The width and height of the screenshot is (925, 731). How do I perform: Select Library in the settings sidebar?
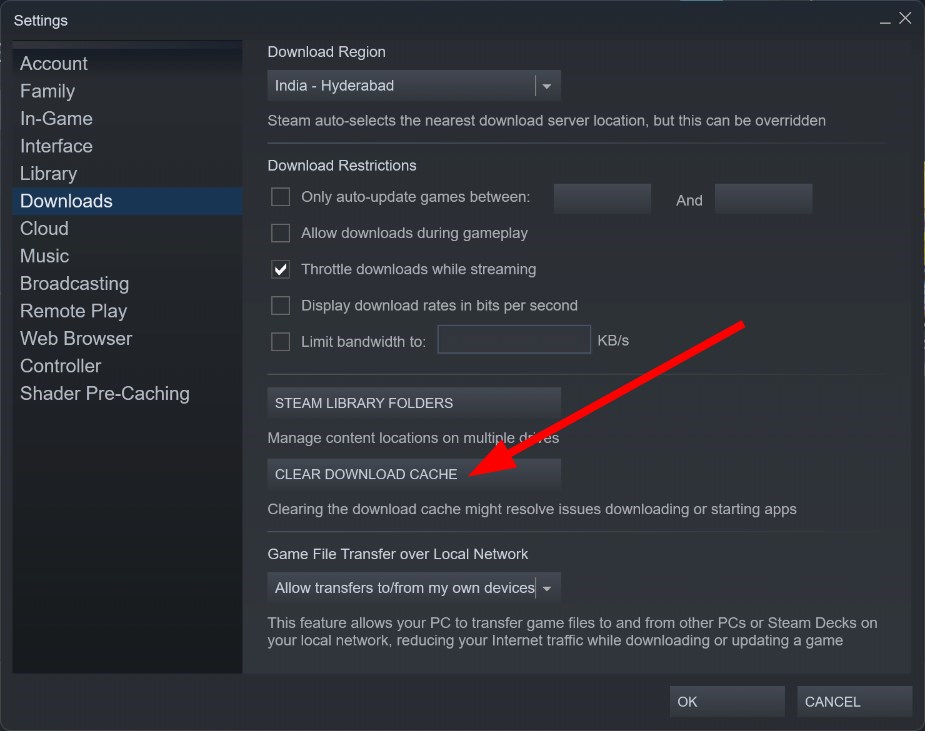127,173
